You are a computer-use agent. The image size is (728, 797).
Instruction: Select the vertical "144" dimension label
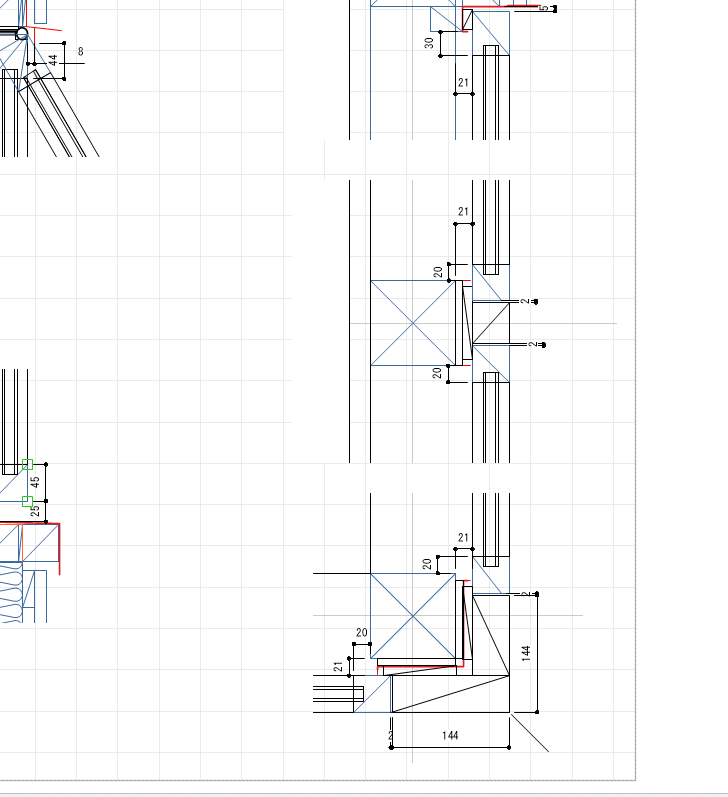click(x=526, y=653)
